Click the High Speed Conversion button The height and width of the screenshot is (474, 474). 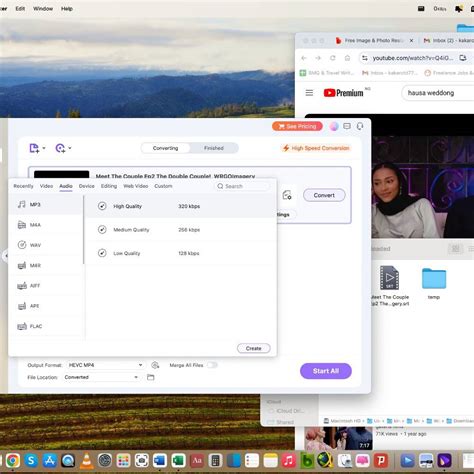click(316, 148)
